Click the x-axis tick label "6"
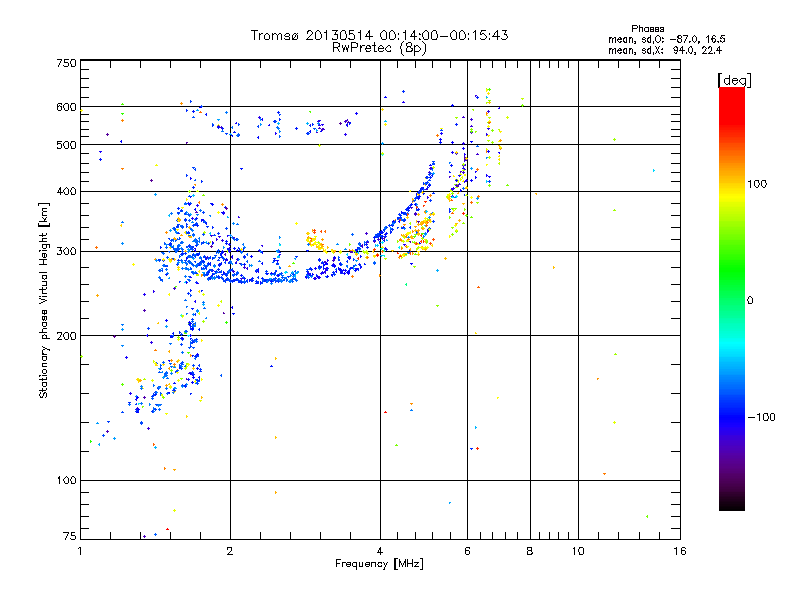 [x=467, y=551]
